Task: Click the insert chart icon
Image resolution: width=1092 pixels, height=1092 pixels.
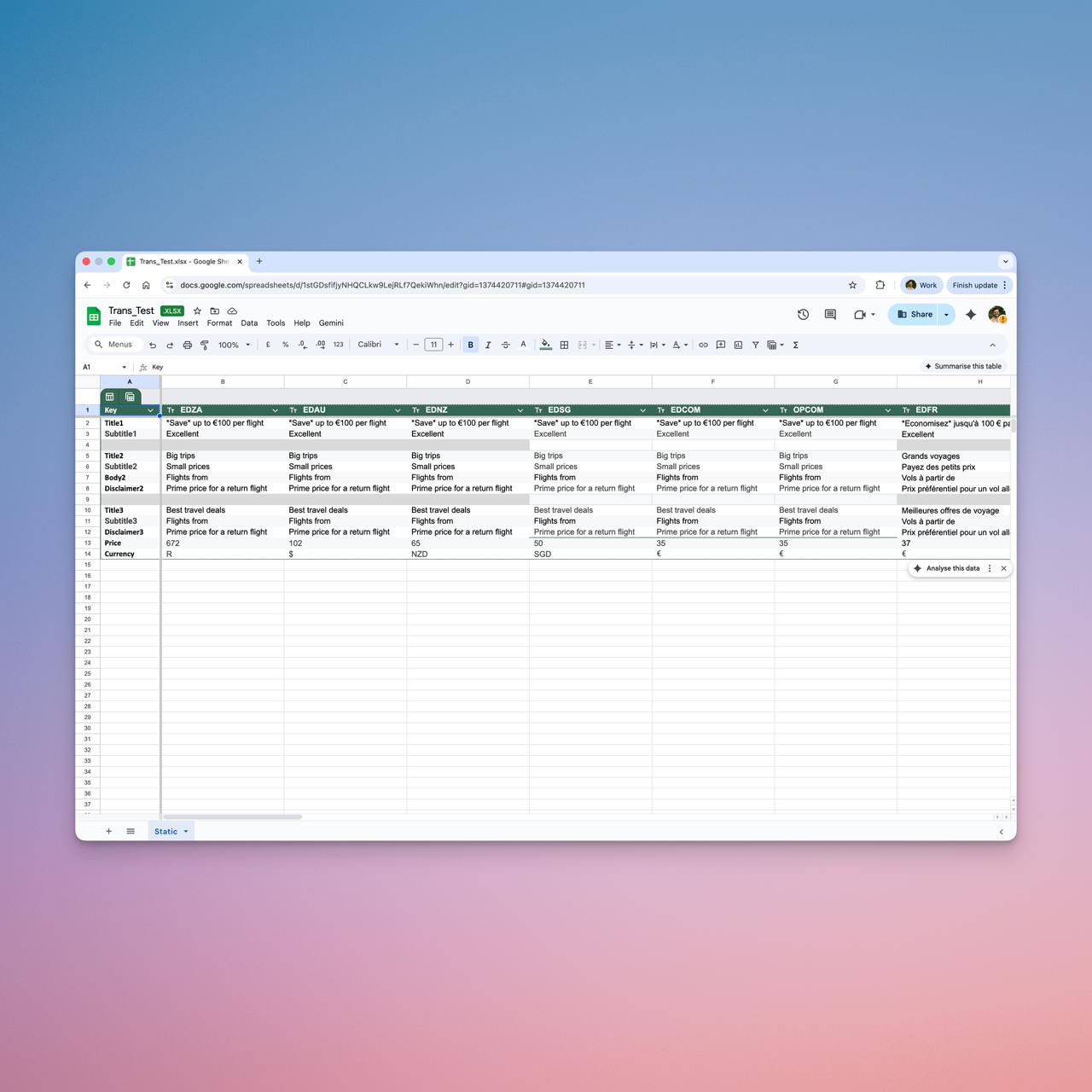Action: pos(738,345)
